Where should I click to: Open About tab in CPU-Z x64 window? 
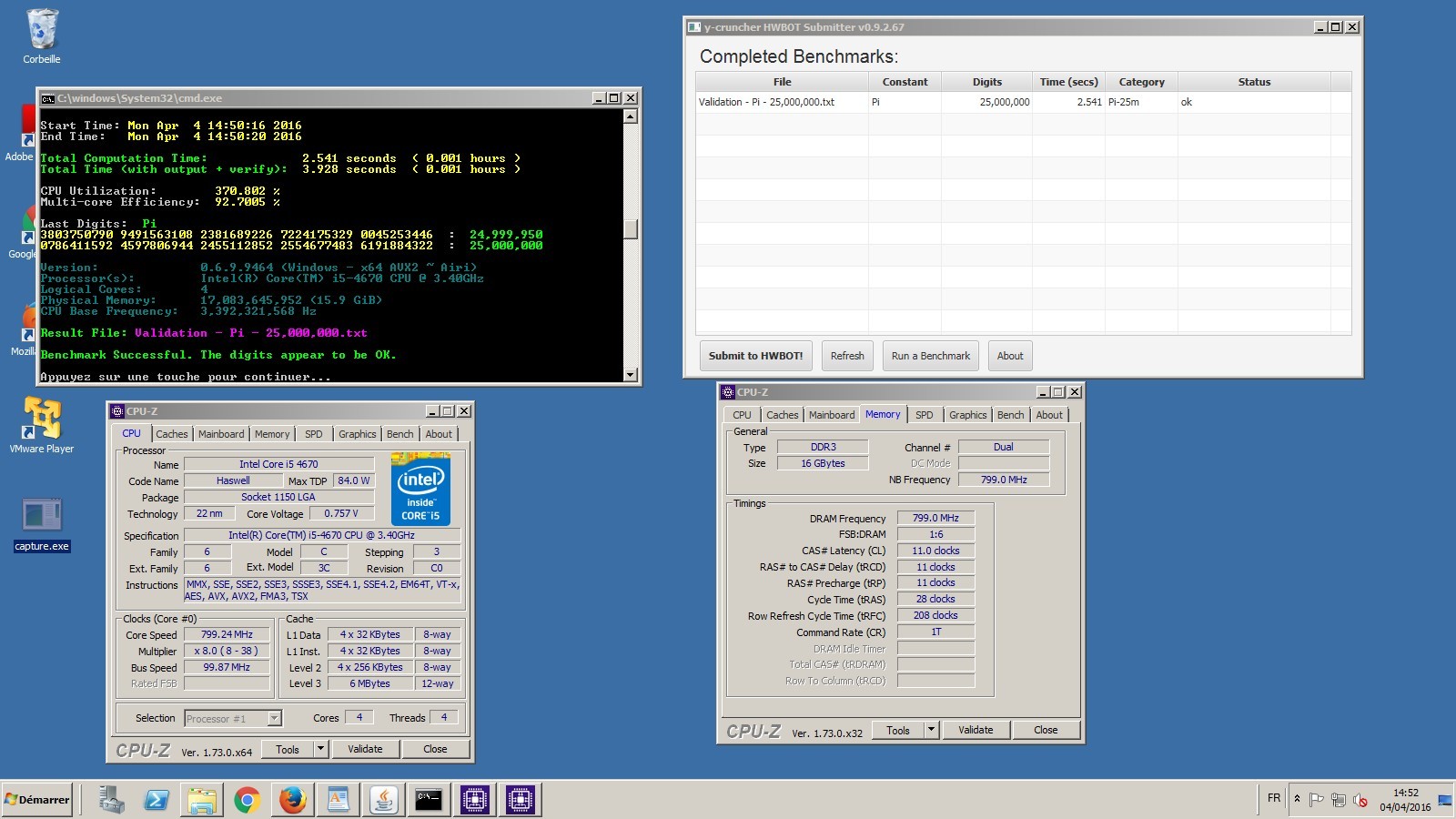tap(439, 434)
